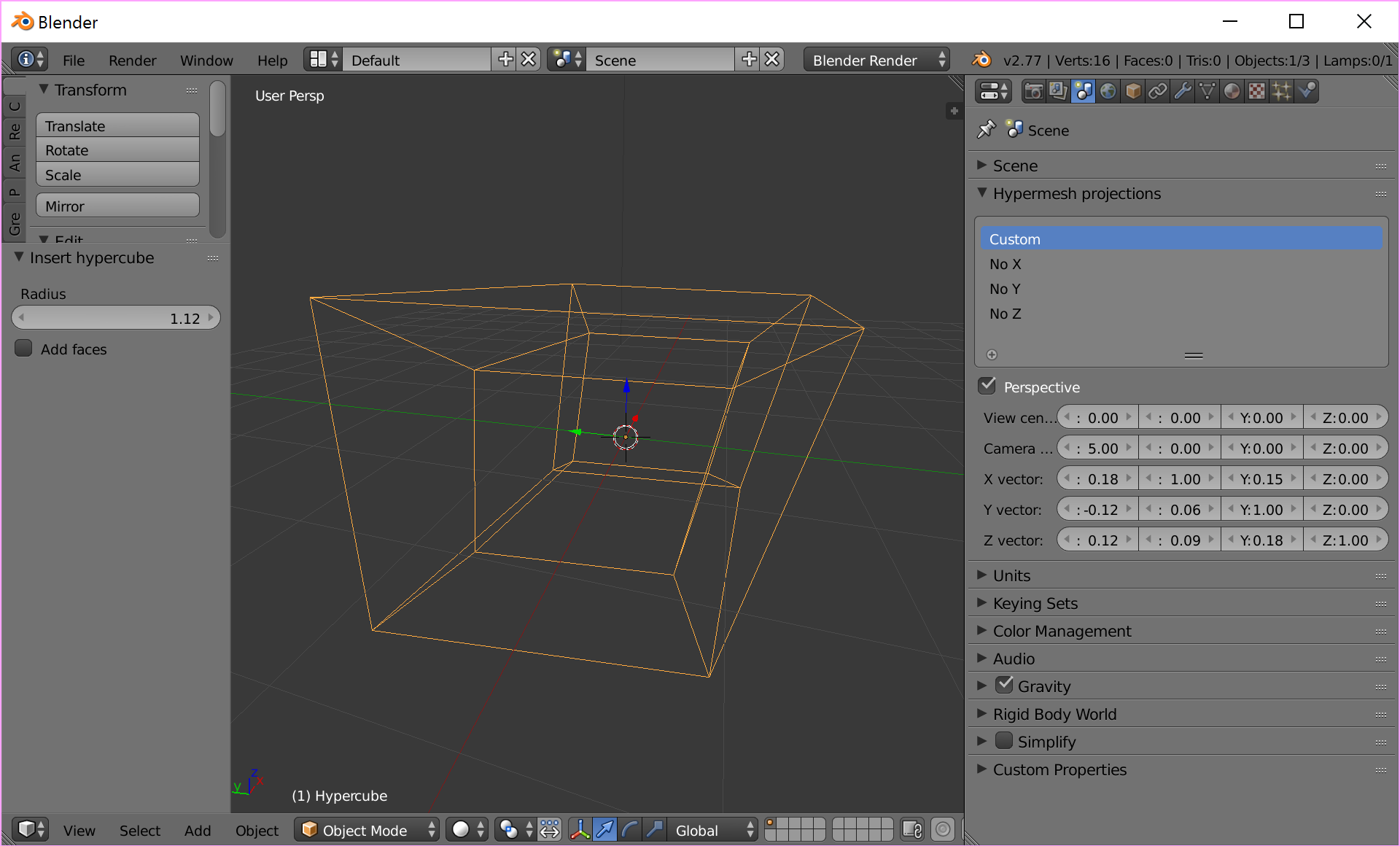This screenshot has width=1400, height=846.
Task: Click the Radius slider field
Action: [x=116, y=318]
